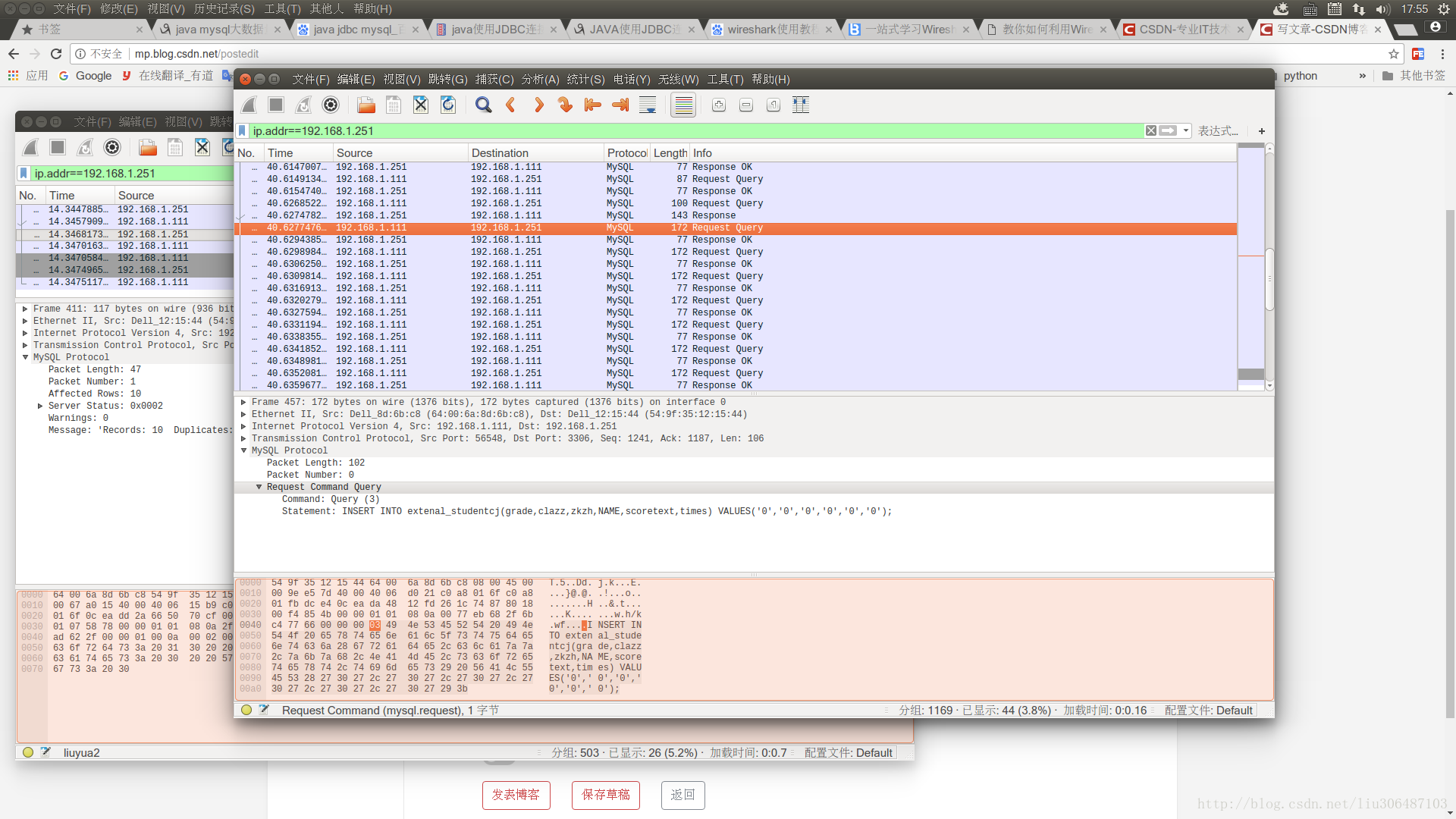Click the start capture shark fin icon in front Wireshark
Screen dimensions: 1456x819
point(249,105)
